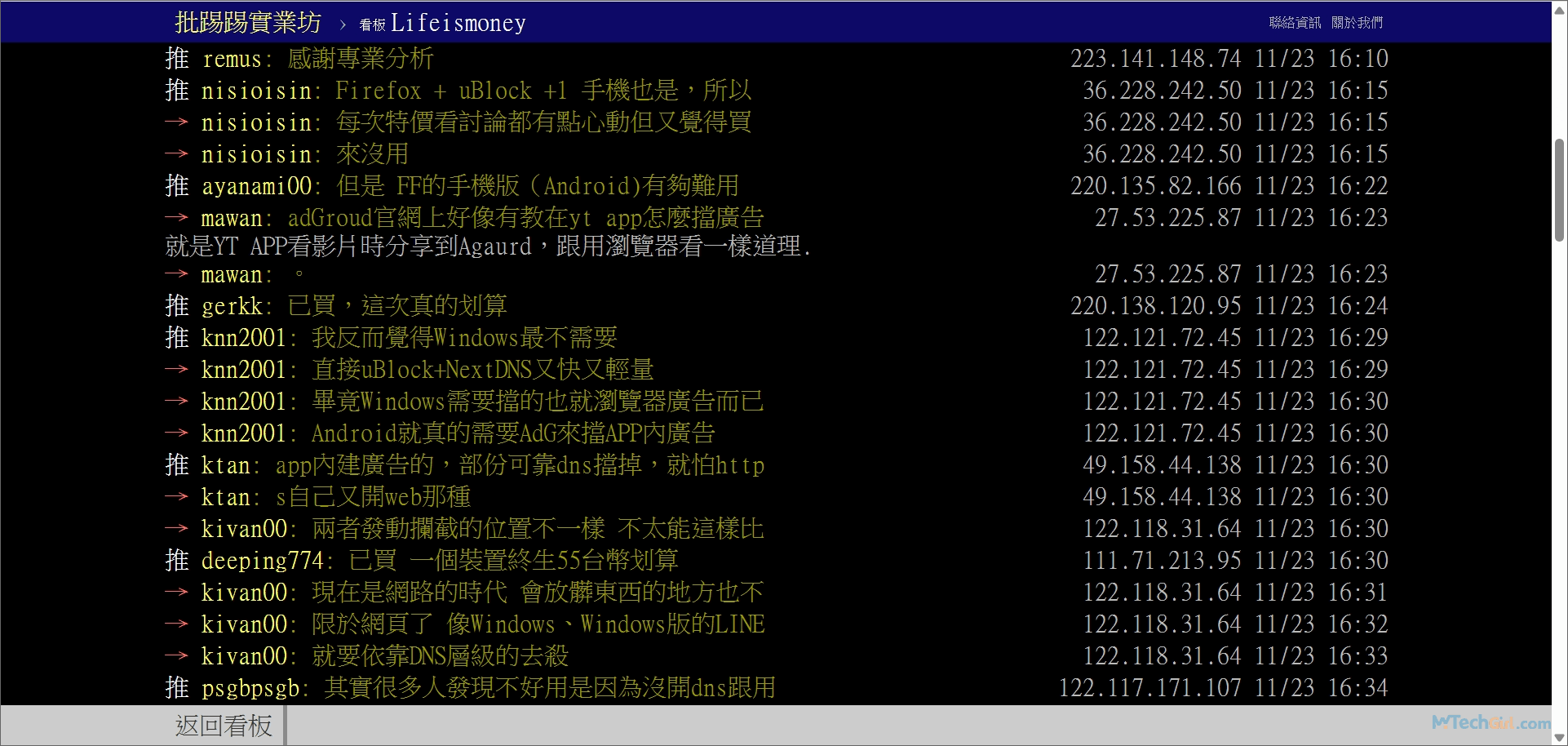Viewport: 1568px width, 746px height.
Task: Go to the 看板 Lifeismoney board
Action: [x=443, y=23]
